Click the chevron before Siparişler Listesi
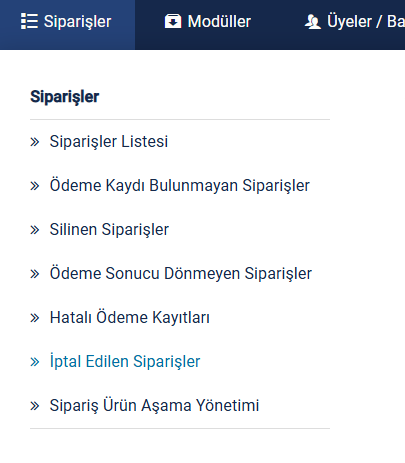 tap(35, 142)
